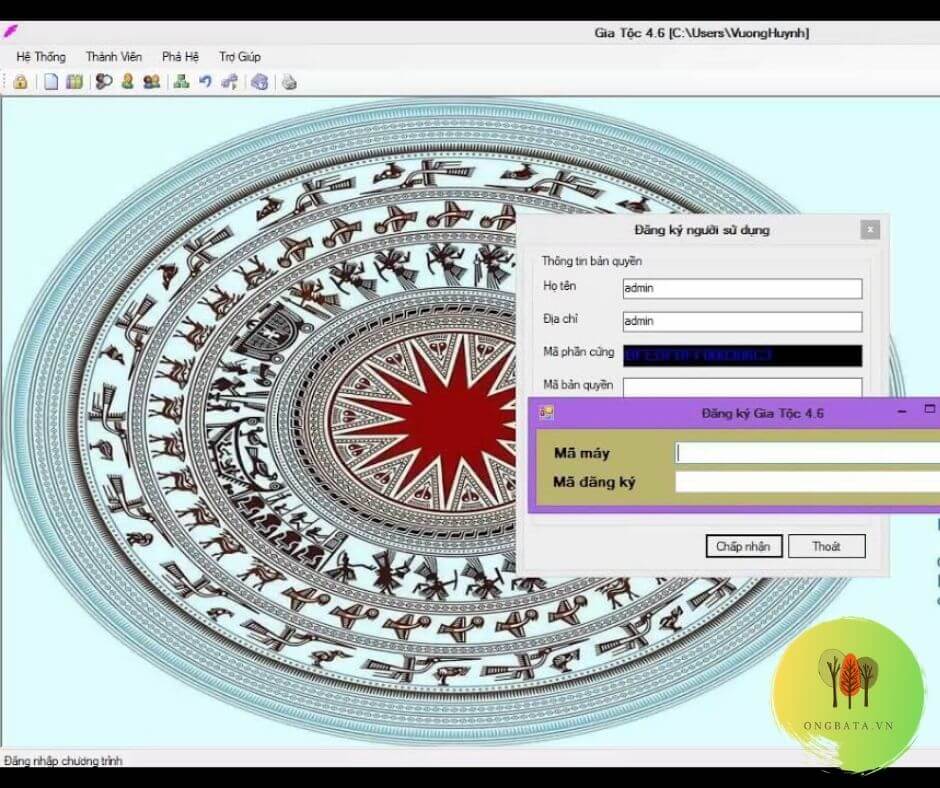The height and width of the screenshot is (788, 940).
Task: Click the Đăng ký Gia Tộc window icon
Action: 546,413
